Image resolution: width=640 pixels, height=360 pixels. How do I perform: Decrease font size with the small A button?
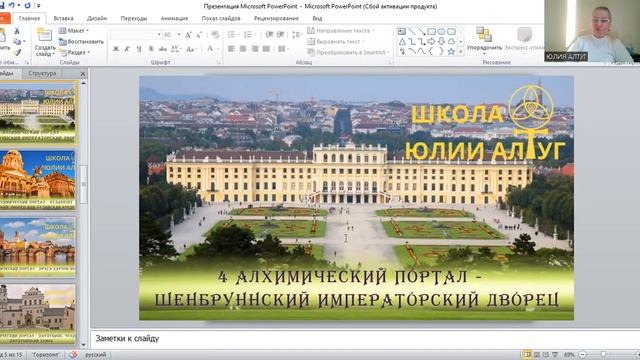point(199,35)
